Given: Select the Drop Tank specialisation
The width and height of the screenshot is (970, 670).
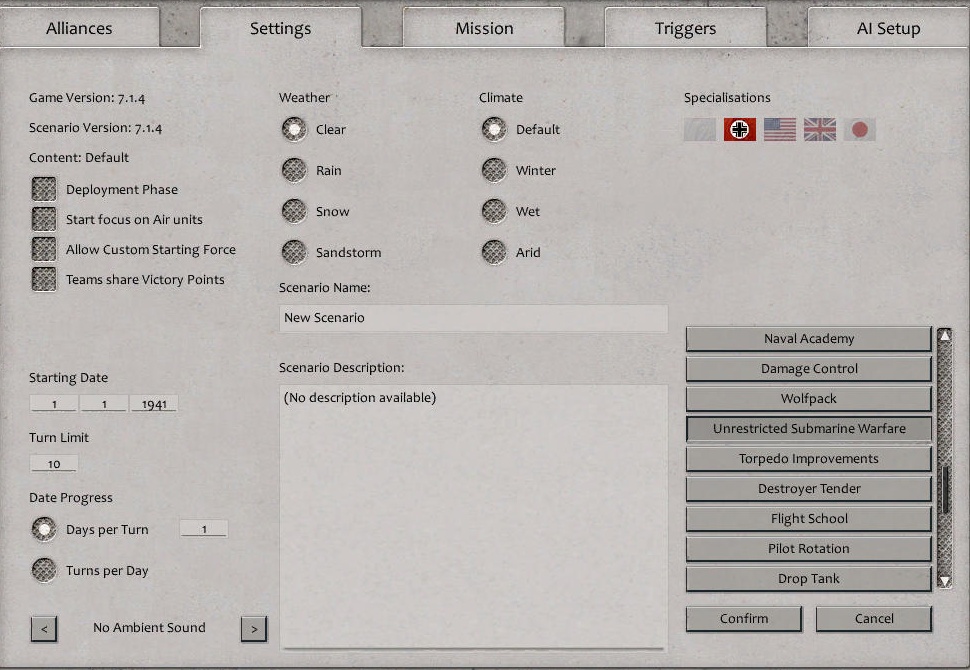Looking at the screenshot, I should tap(809, 578).
